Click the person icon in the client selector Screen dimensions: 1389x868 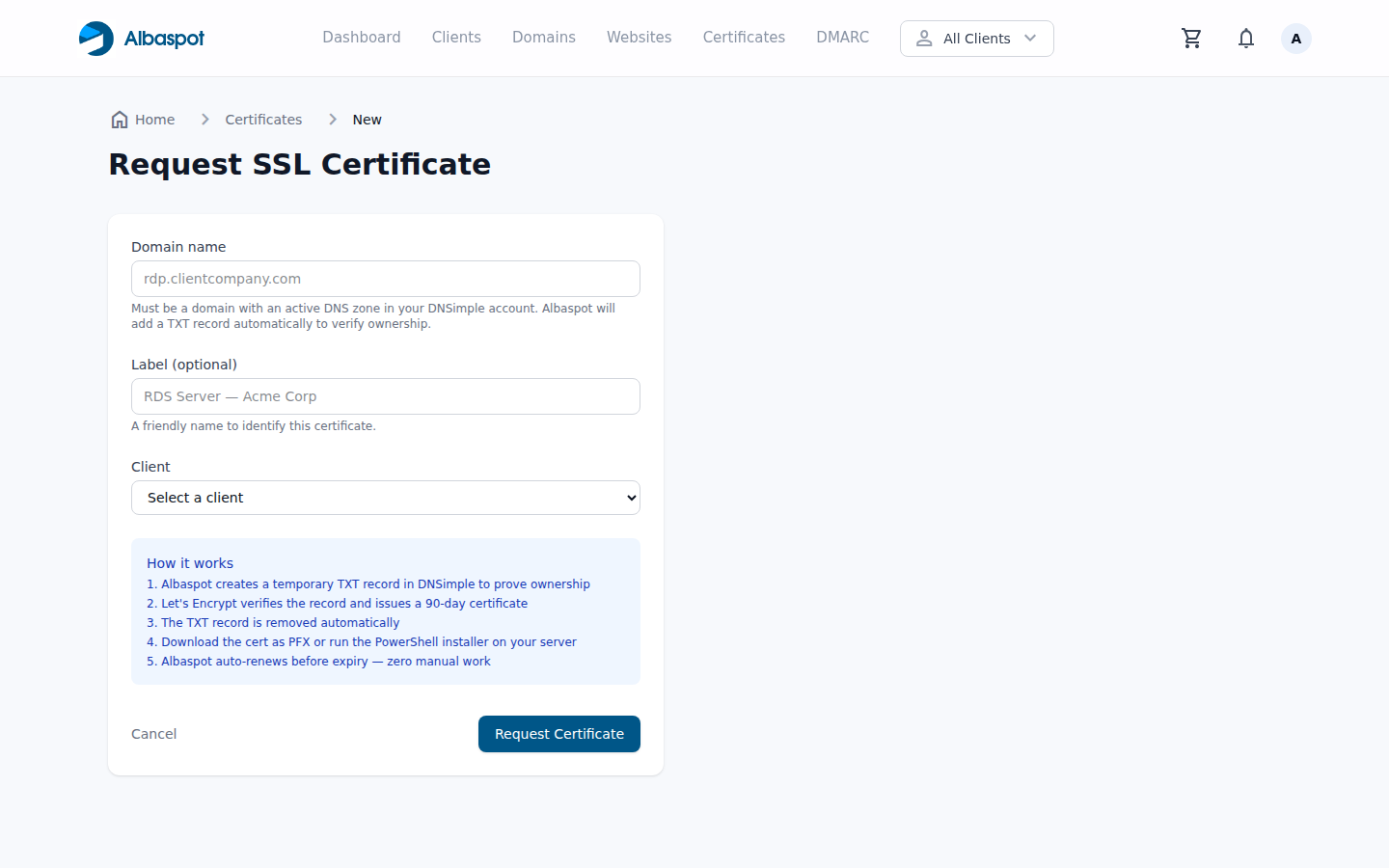tap(924, 39)
